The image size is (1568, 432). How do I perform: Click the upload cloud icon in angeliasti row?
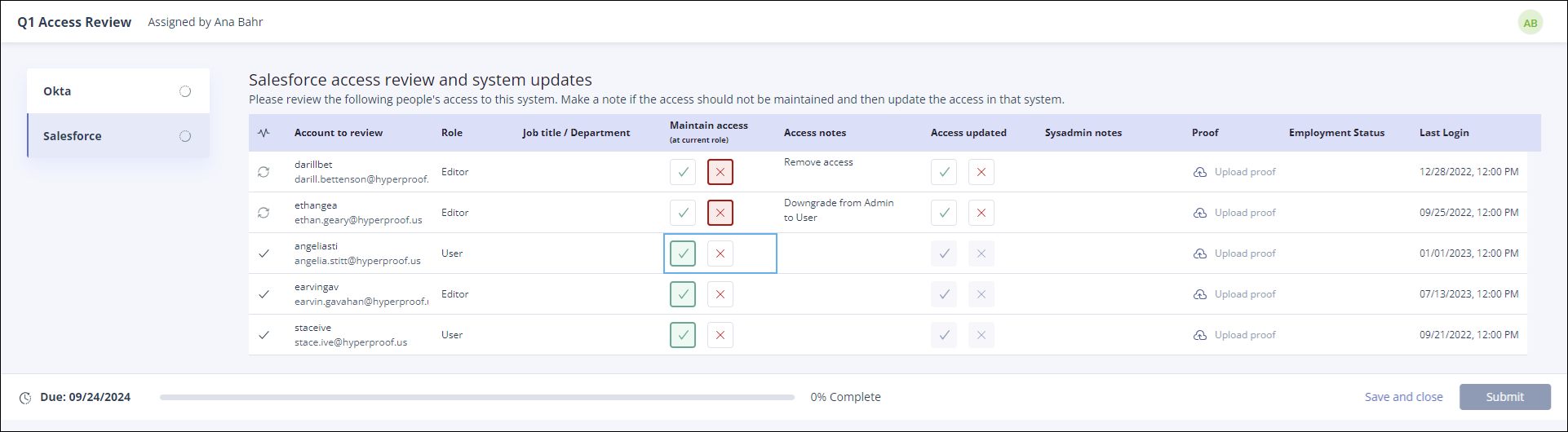point(1200,253)
